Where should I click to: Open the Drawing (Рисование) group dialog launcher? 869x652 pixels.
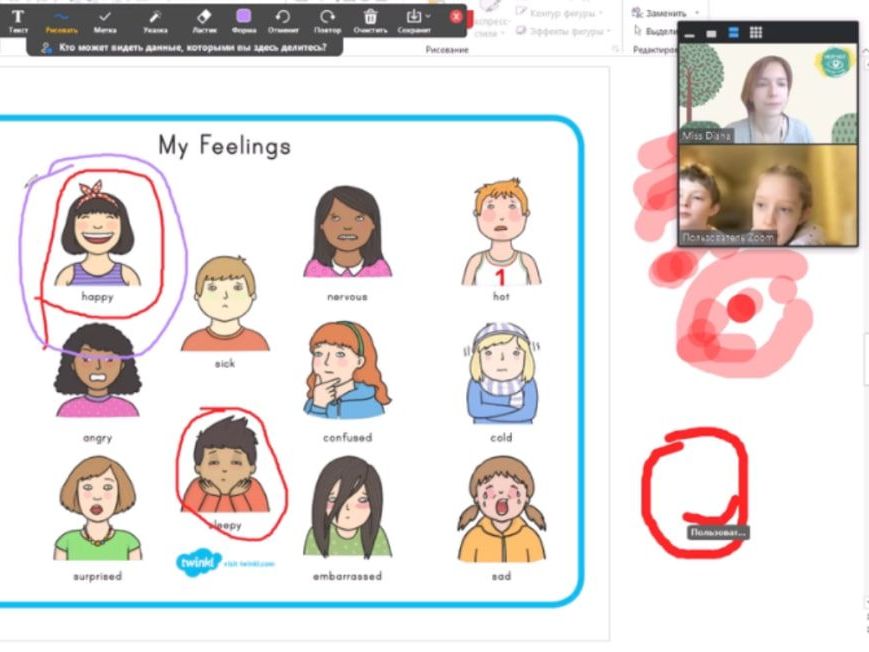pyautogui.click(x=615, y=49)
